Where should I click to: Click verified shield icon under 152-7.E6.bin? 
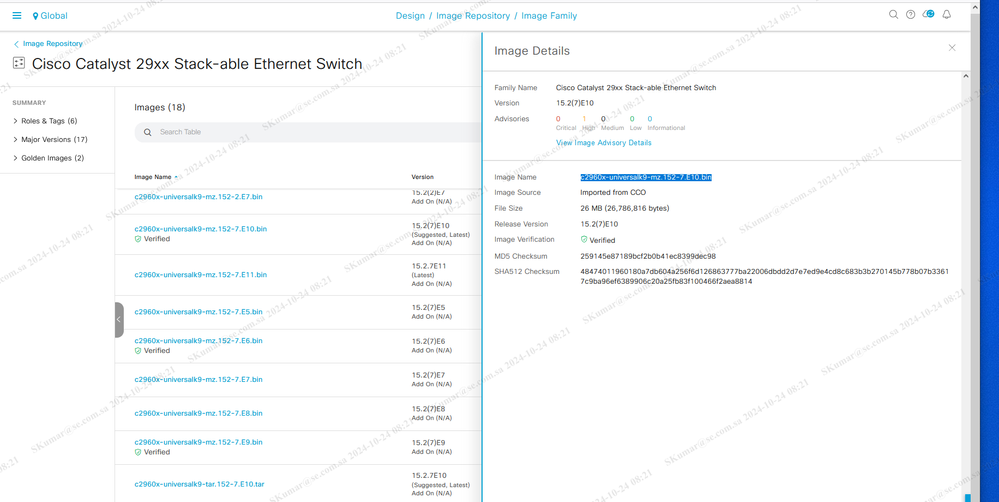coord(138,350)
